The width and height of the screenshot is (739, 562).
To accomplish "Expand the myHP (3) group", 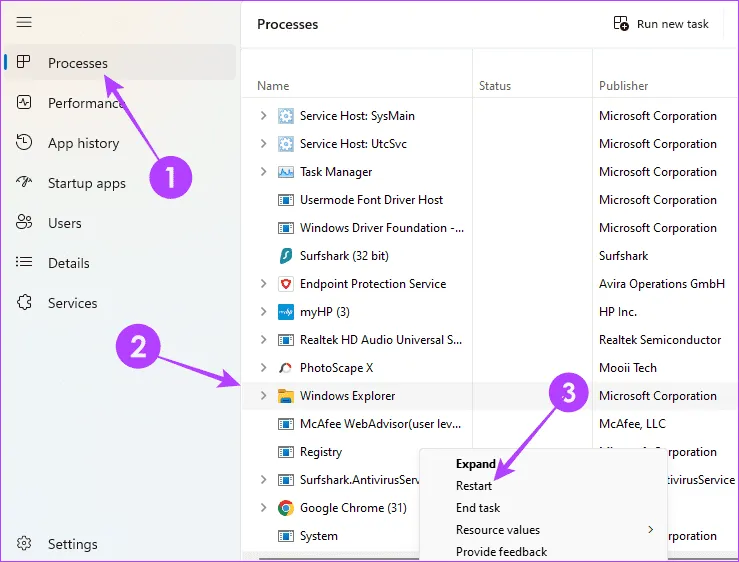I will 263,312.
